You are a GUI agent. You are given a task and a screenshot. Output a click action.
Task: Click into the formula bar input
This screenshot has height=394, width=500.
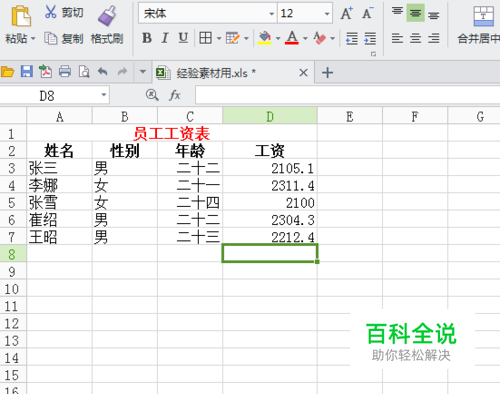click(x=347, y=95)
